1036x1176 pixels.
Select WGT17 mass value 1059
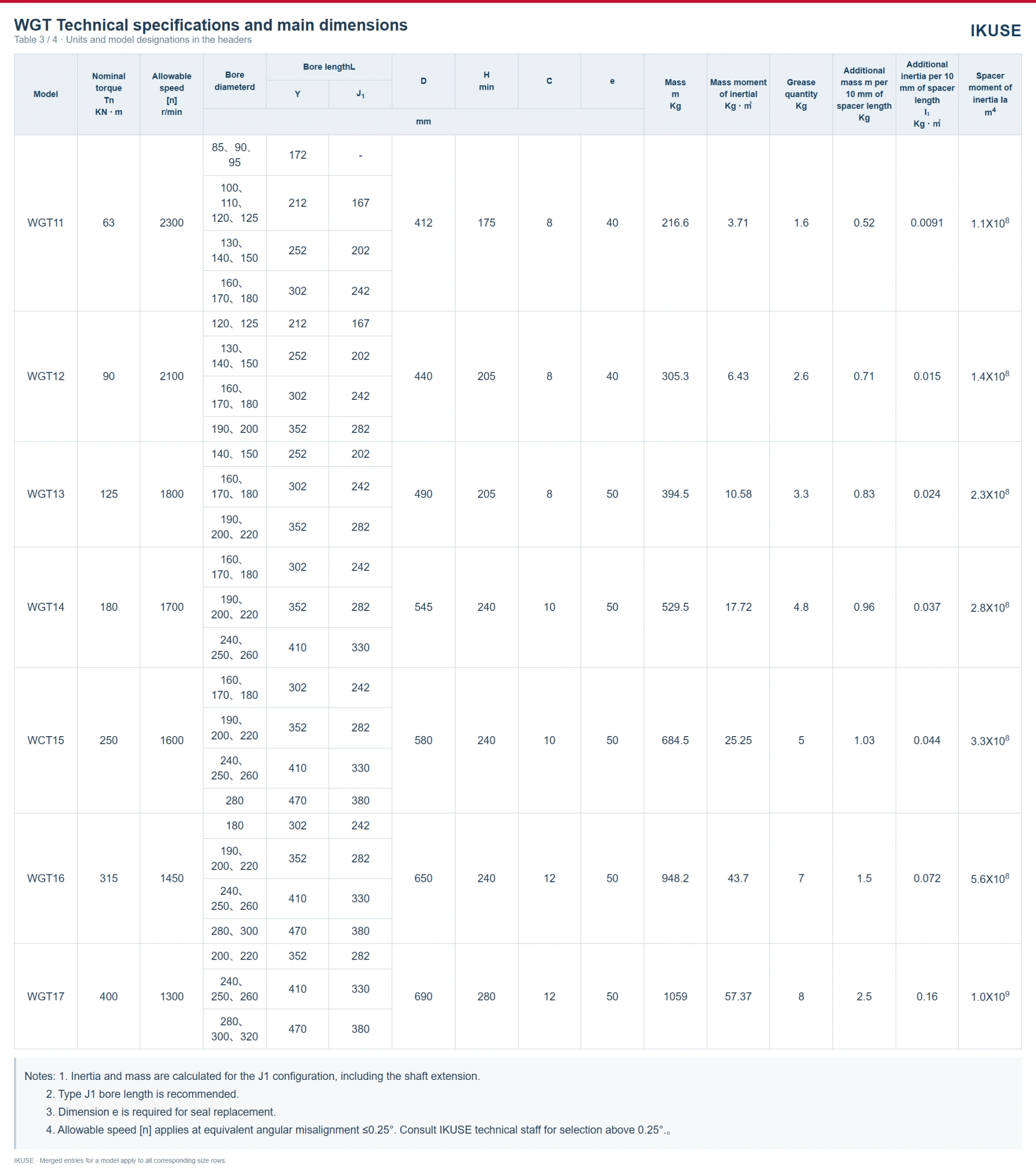[676, 996]
